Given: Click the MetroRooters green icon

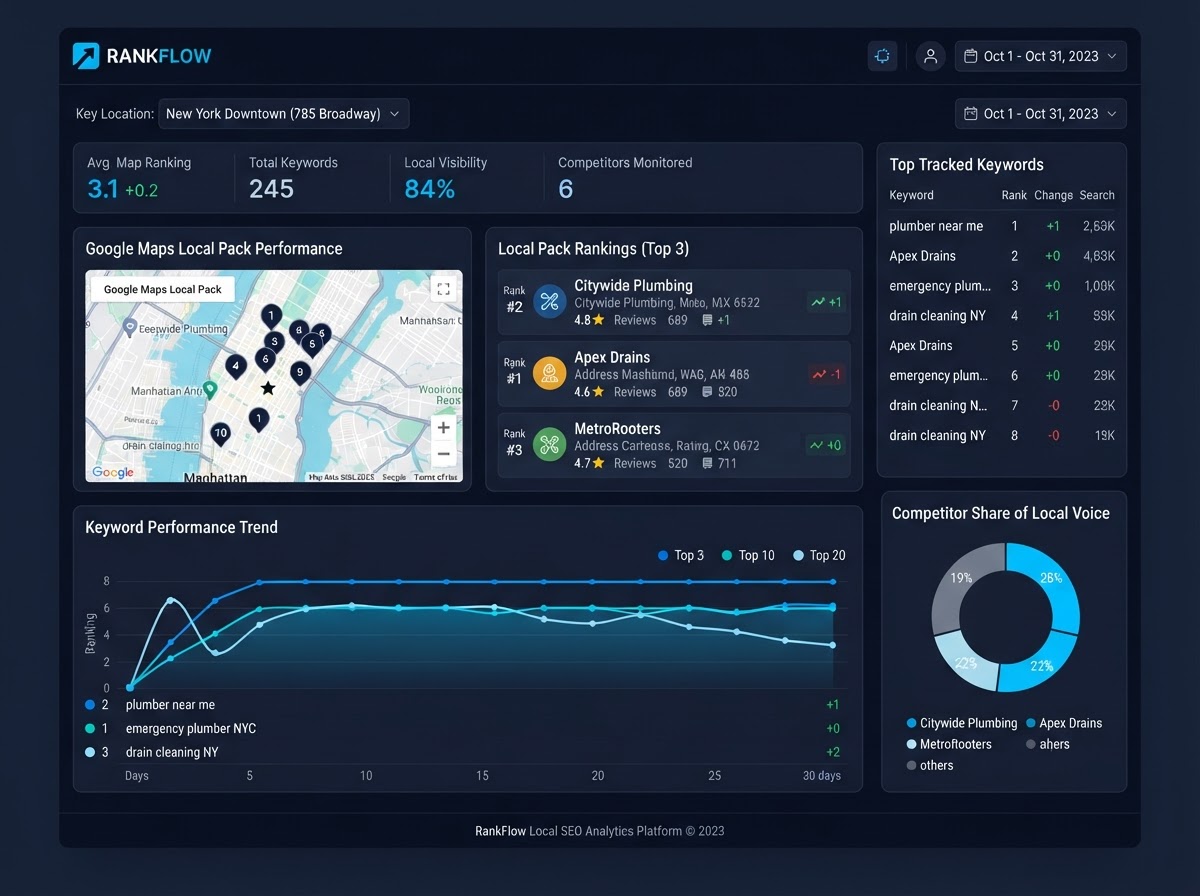Looking at the screenshot, I should pos(549,444).
